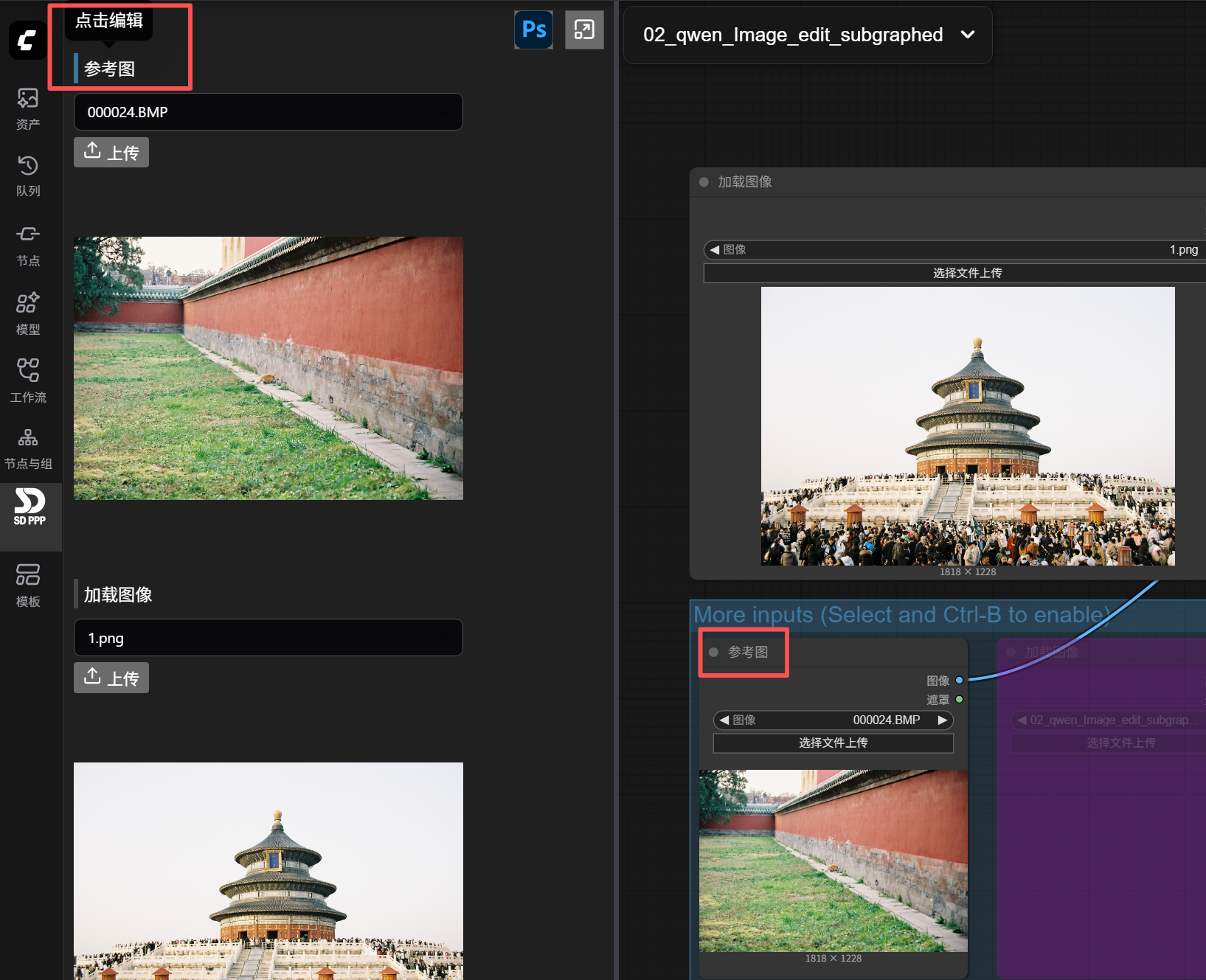Screen dimensions: 1206x980
Task: Toggle collapse dot on 加载图像 node
Action: [704, 182]
